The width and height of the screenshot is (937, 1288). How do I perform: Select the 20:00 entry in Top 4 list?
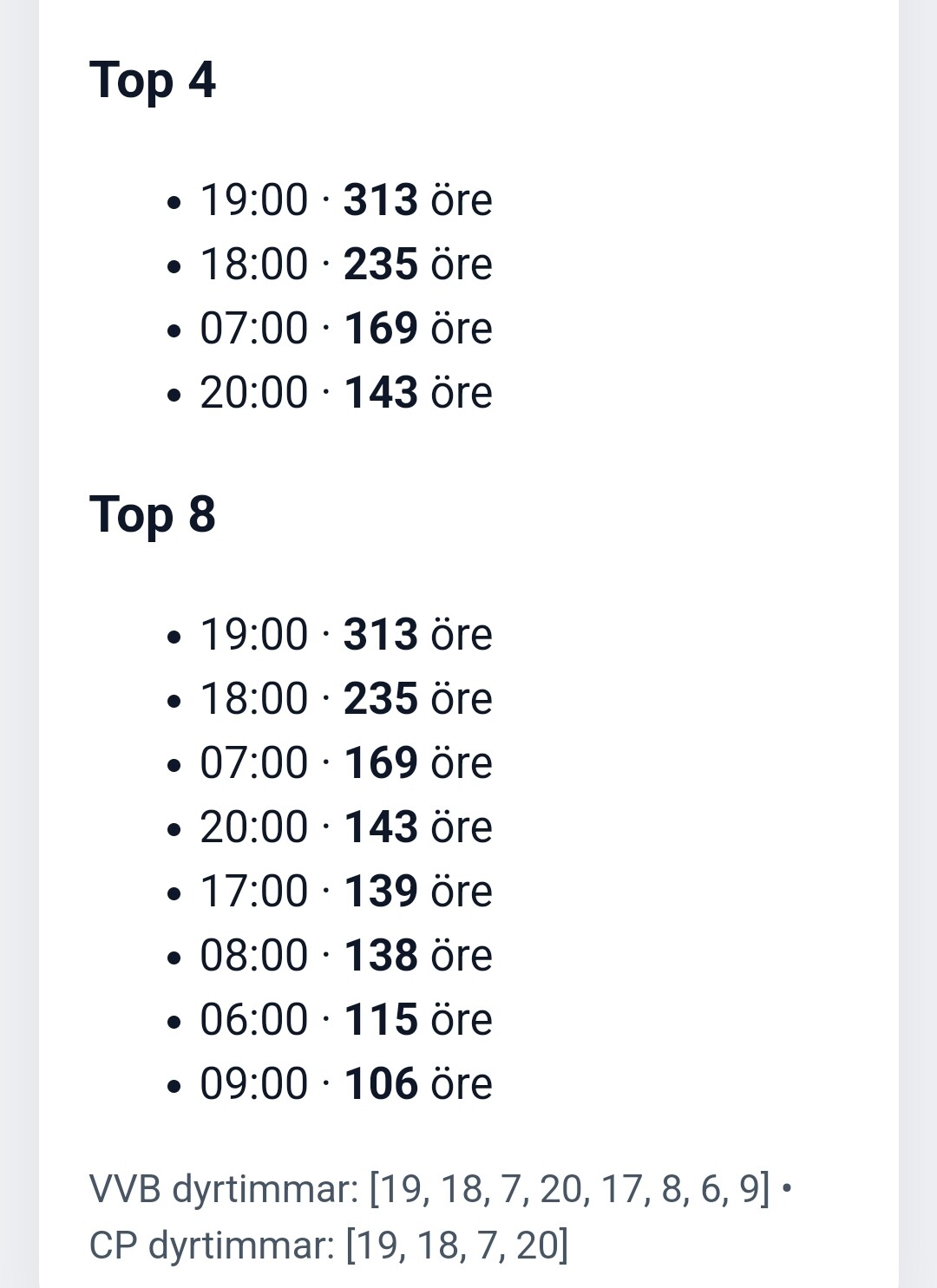coord(345,393)
